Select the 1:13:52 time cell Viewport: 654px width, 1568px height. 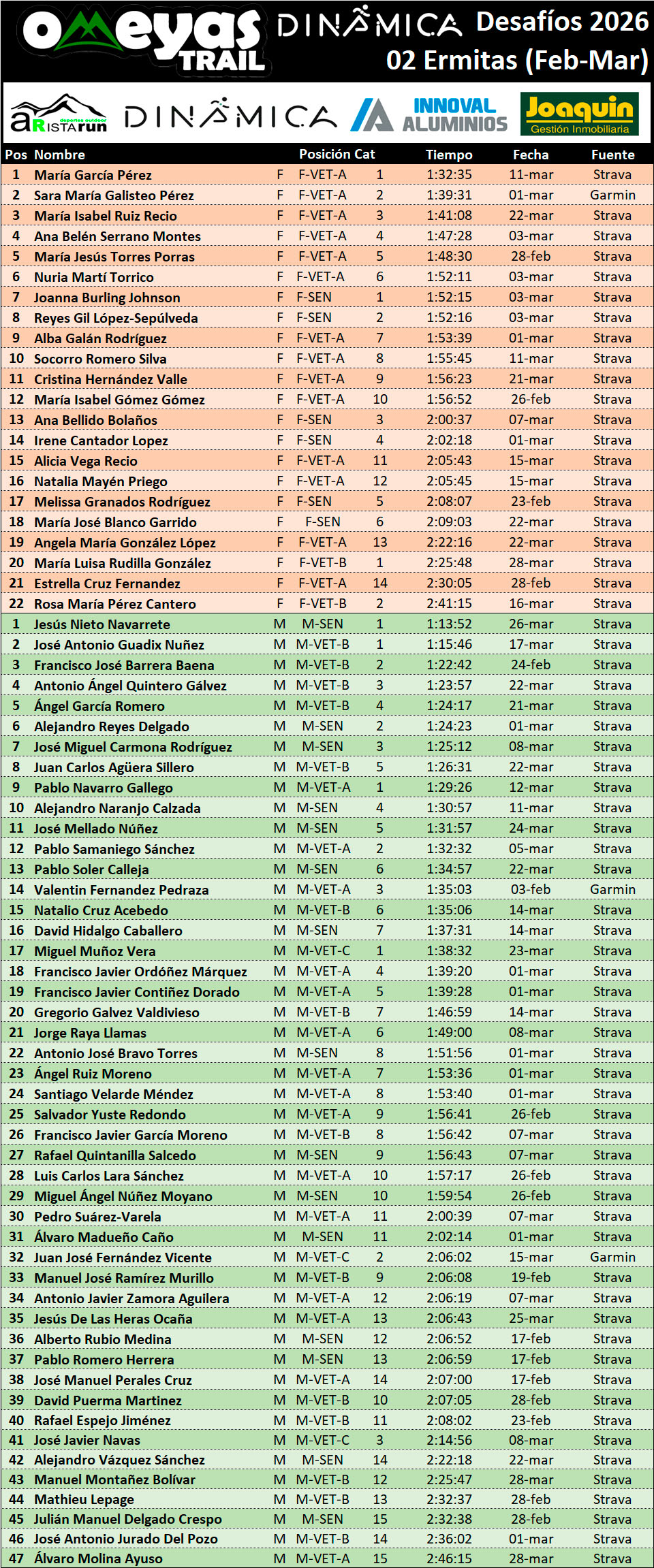tap(449, 624)
